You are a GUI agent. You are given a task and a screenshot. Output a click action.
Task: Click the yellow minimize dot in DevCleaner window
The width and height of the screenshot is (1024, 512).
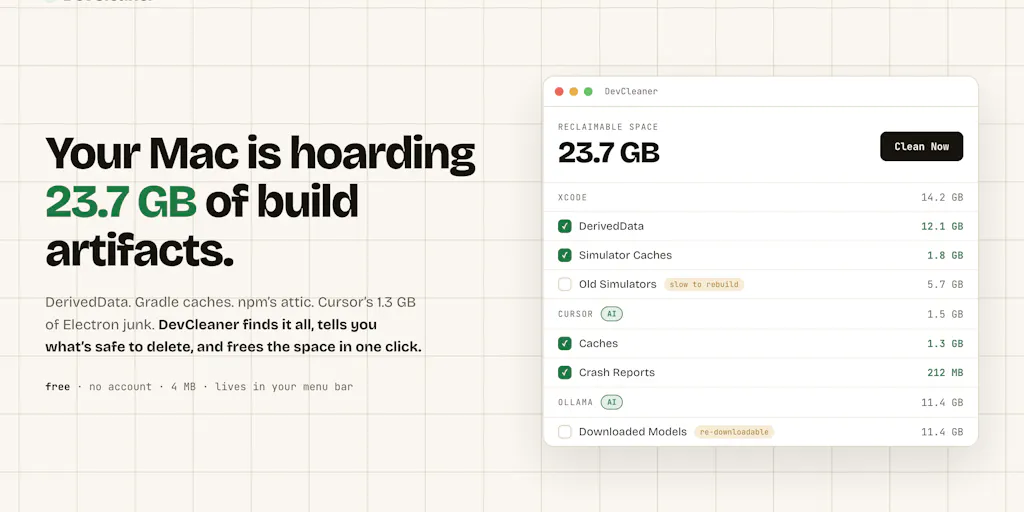coord(573,91)
